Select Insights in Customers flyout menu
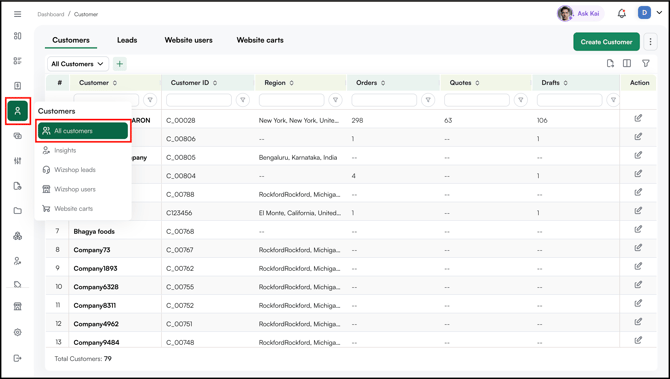The width and height of the screenshot is (670, 379). [65, 150]
